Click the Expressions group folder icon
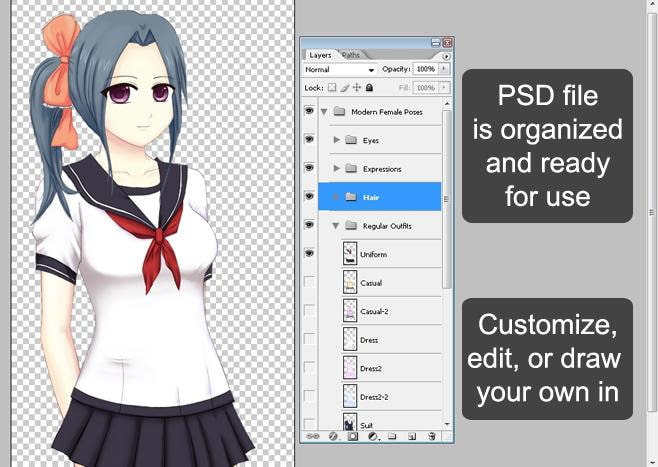The height and width of the screenshot is (467, 658). tap(351, 168)
